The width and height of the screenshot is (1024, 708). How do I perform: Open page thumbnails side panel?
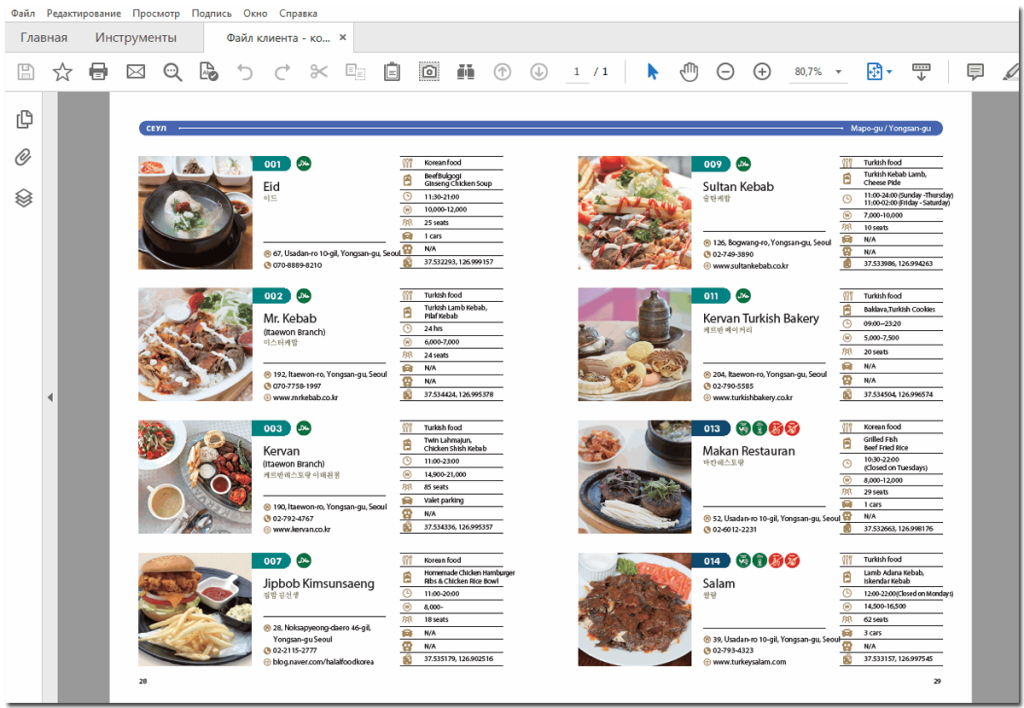24,120
